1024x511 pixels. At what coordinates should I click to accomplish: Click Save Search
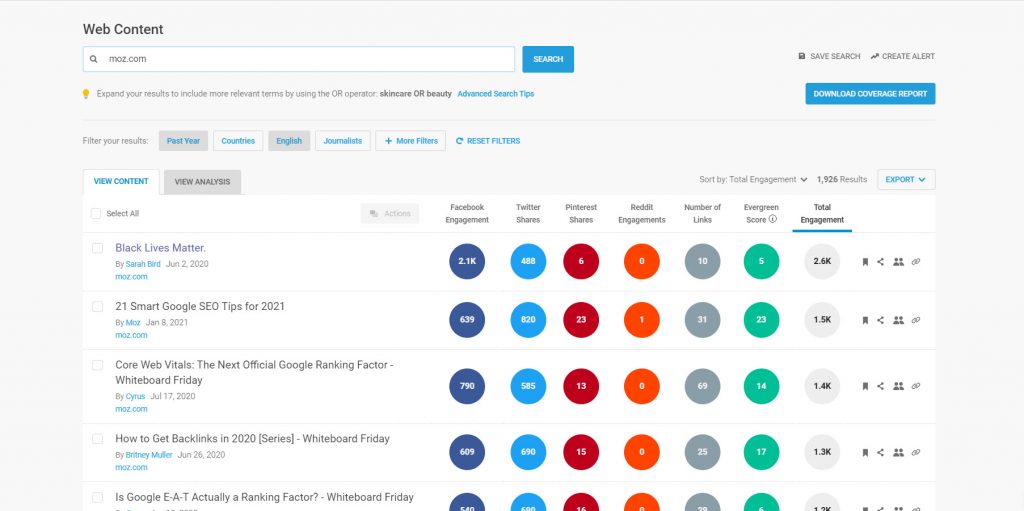click(x=829, y=57)
